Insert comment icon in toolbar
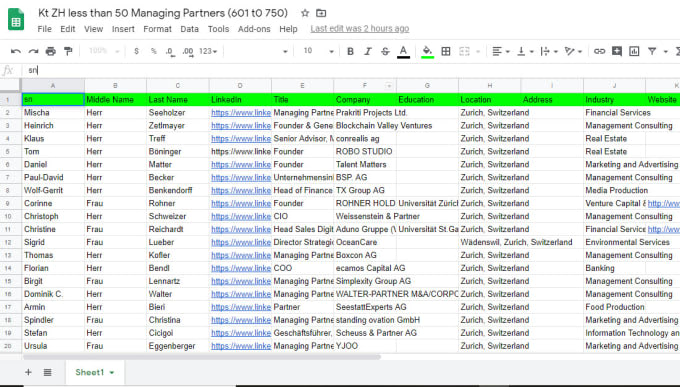680x387 pixels. pos(617,51)
